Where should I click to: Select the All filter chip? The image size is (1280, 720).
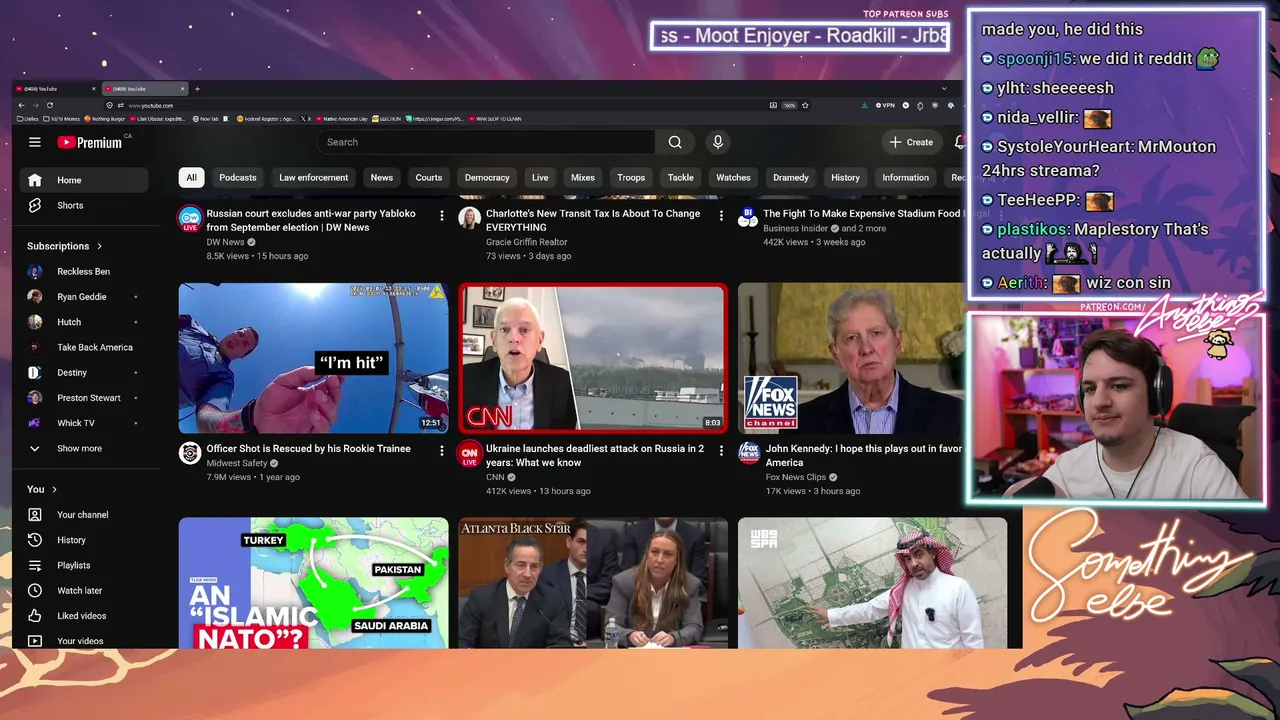pyautogui.click(x=191, y=178)
